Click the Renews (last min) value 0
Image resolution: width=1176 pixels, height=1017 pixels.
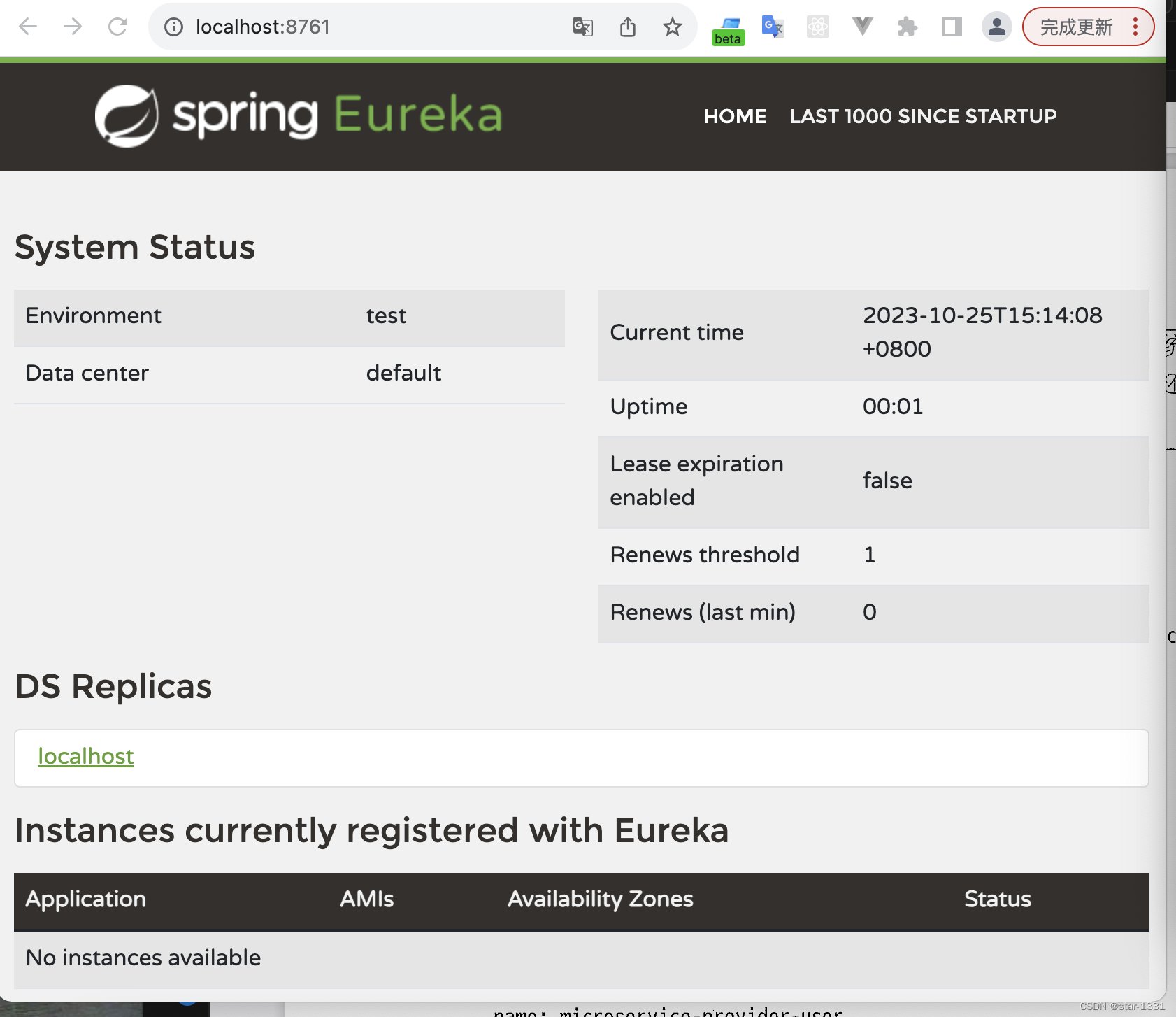click(869, 613)
